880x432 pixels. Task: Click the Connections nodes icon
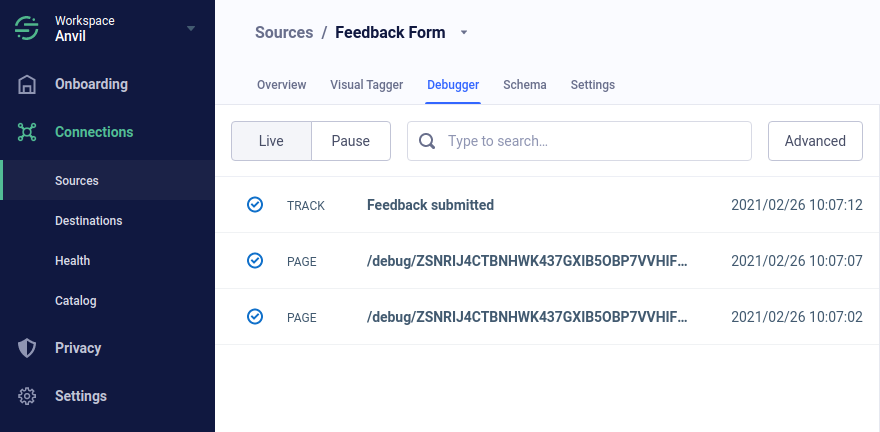tap(27, 132)
